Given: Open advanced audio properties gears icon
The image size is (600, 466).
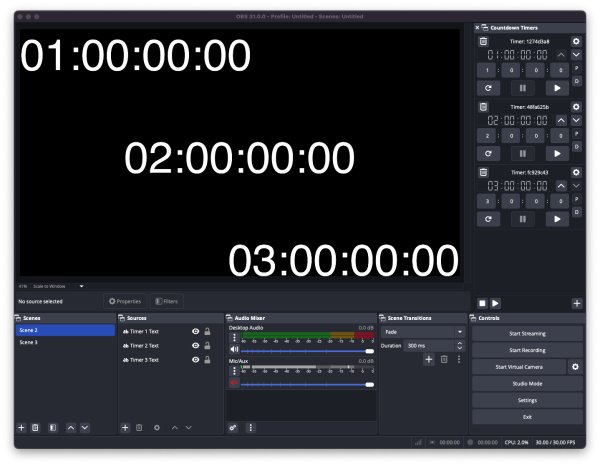Looking at the screenshot, I should pos(234,427).
